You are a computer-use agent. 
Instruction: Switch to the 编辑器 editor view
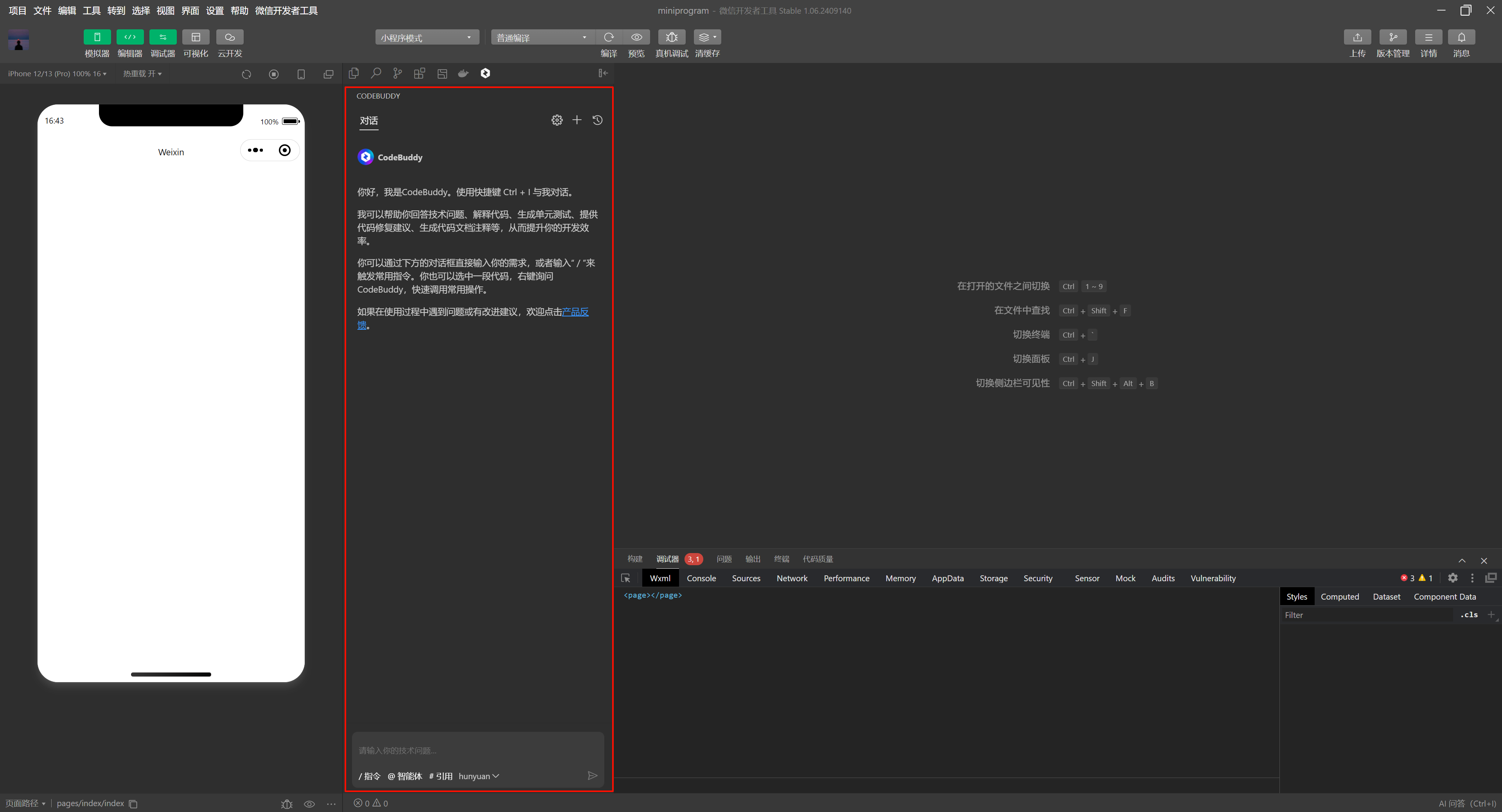coord(129,43)
